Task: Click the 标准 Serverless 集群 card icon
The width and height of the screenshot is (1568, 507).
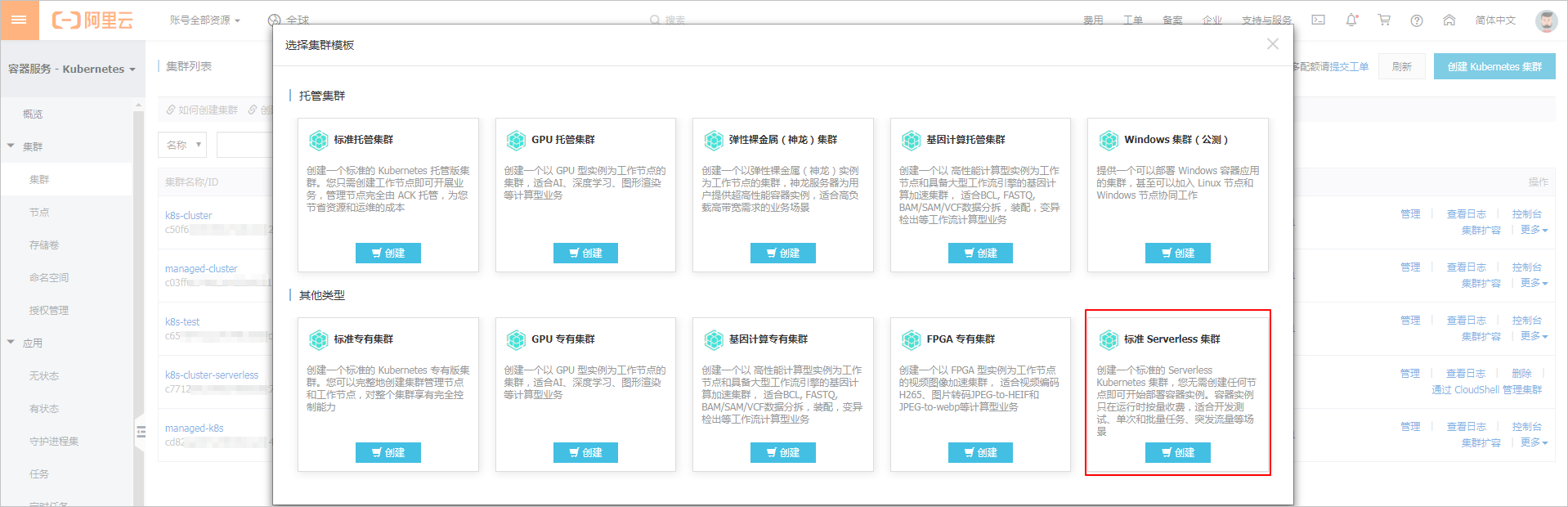Action: [1109, 339]
